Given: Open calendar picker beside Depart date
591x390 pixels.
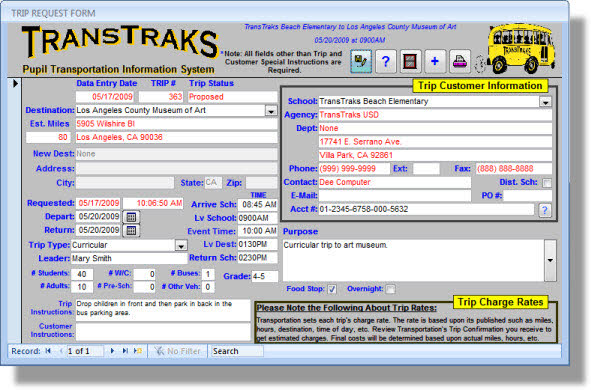Looking at the screenshot, I should 131,217.
